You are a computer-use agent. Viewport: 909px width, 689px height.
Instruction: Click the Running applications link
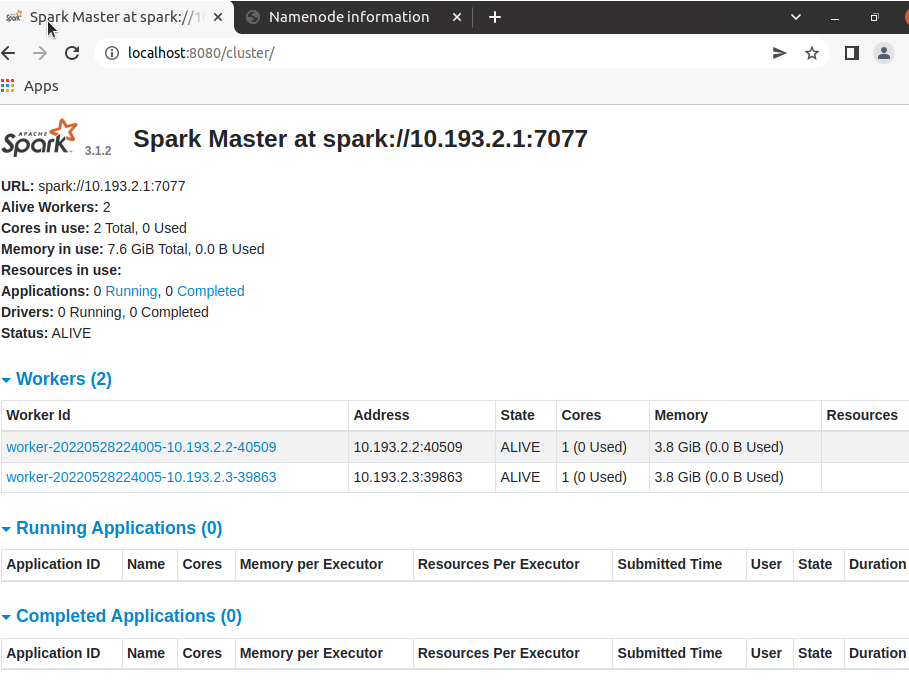pyautogui.click(x=130, y=291)
